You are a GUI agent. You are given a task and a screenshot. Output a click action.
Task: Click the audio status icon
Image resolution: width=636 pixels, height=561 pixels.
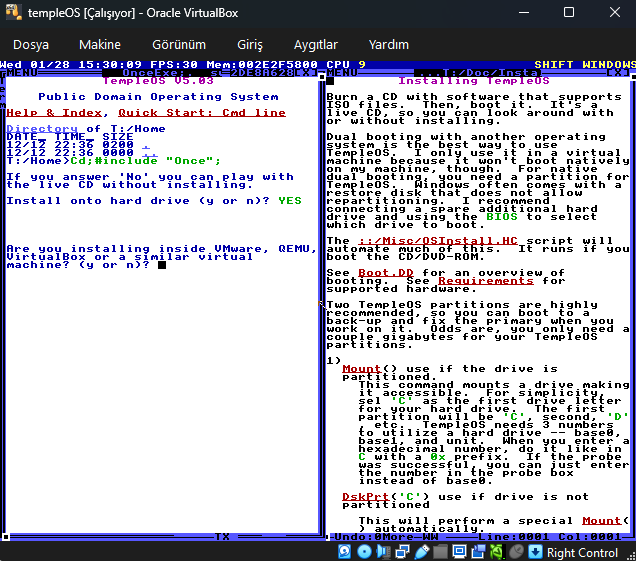tap(383, 552)
